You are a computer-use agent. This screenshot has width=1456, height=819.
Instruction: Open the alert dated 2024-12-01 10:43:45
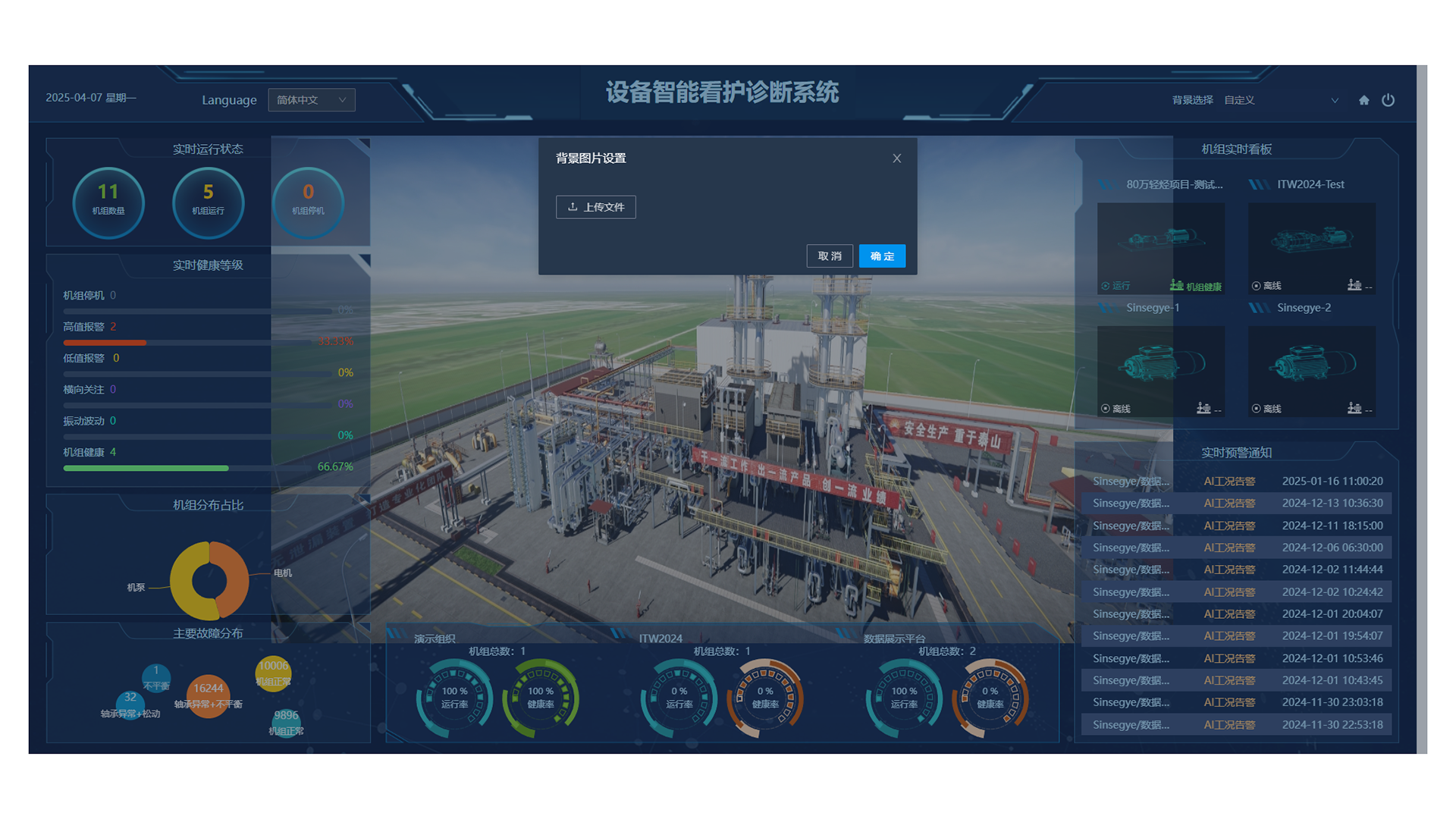point(1237,680)
